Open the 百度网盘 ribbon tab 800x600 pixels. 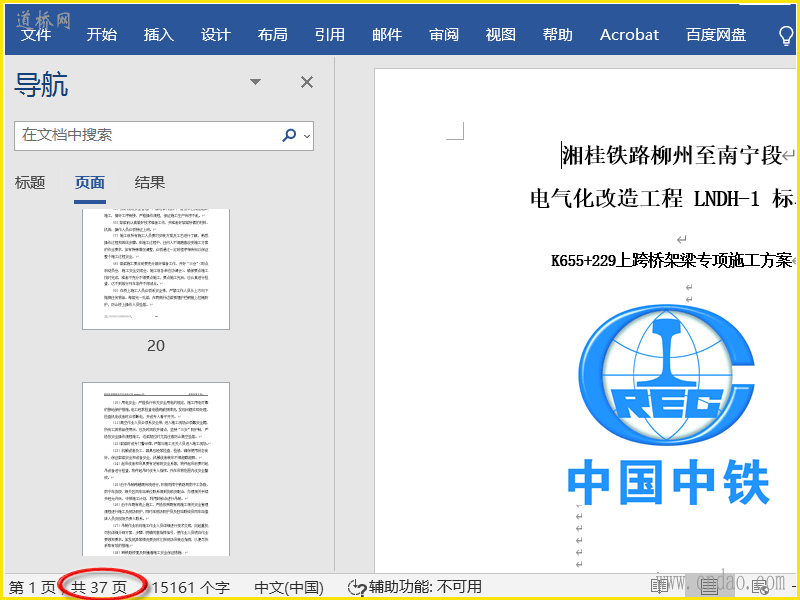point(716,35)
